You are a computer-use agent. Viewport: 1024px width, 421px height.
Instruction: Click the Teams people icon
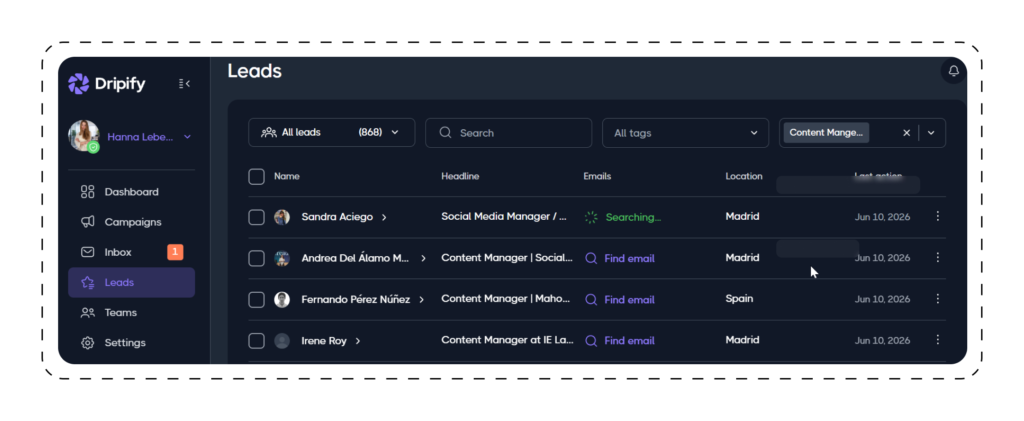click(88, 313)
